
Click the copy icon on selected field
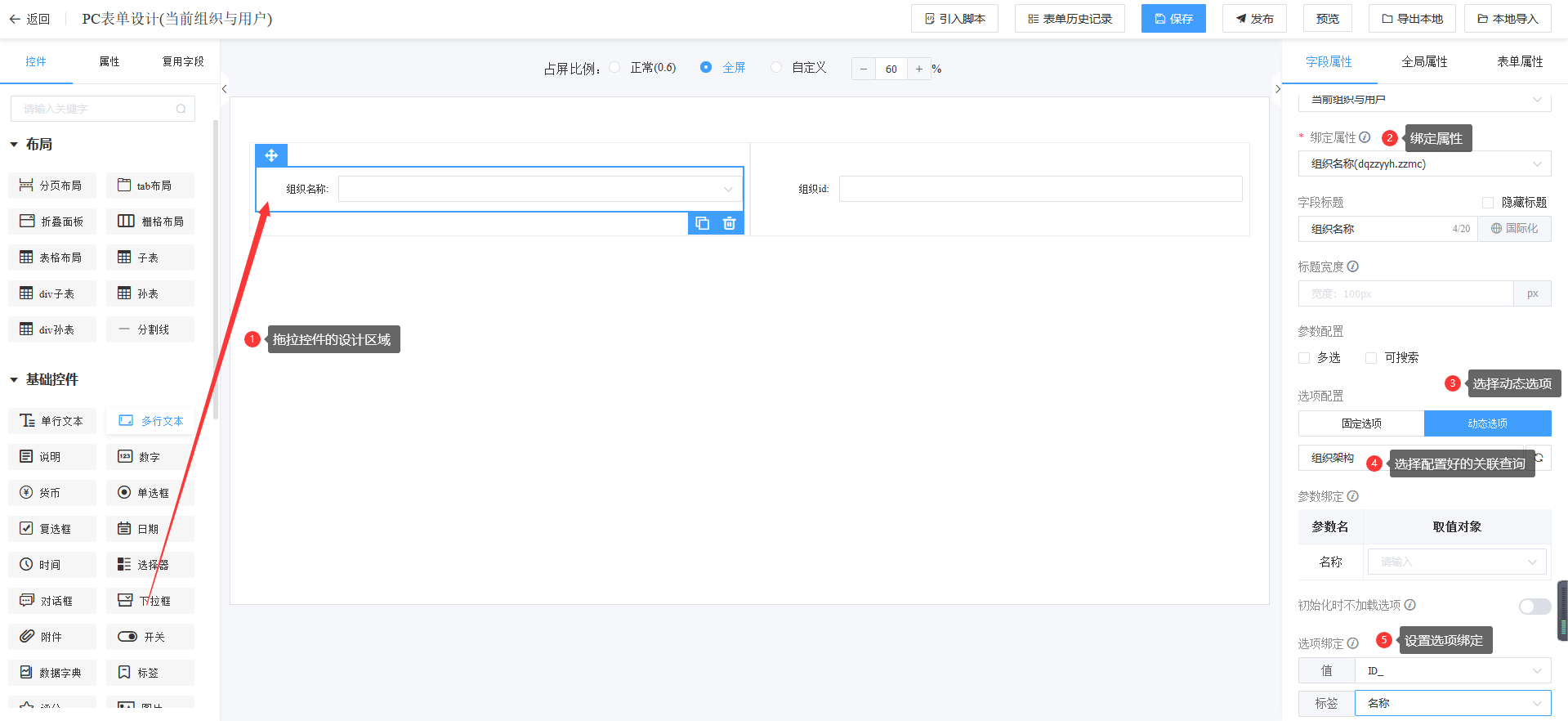click(x=702, y=223)
